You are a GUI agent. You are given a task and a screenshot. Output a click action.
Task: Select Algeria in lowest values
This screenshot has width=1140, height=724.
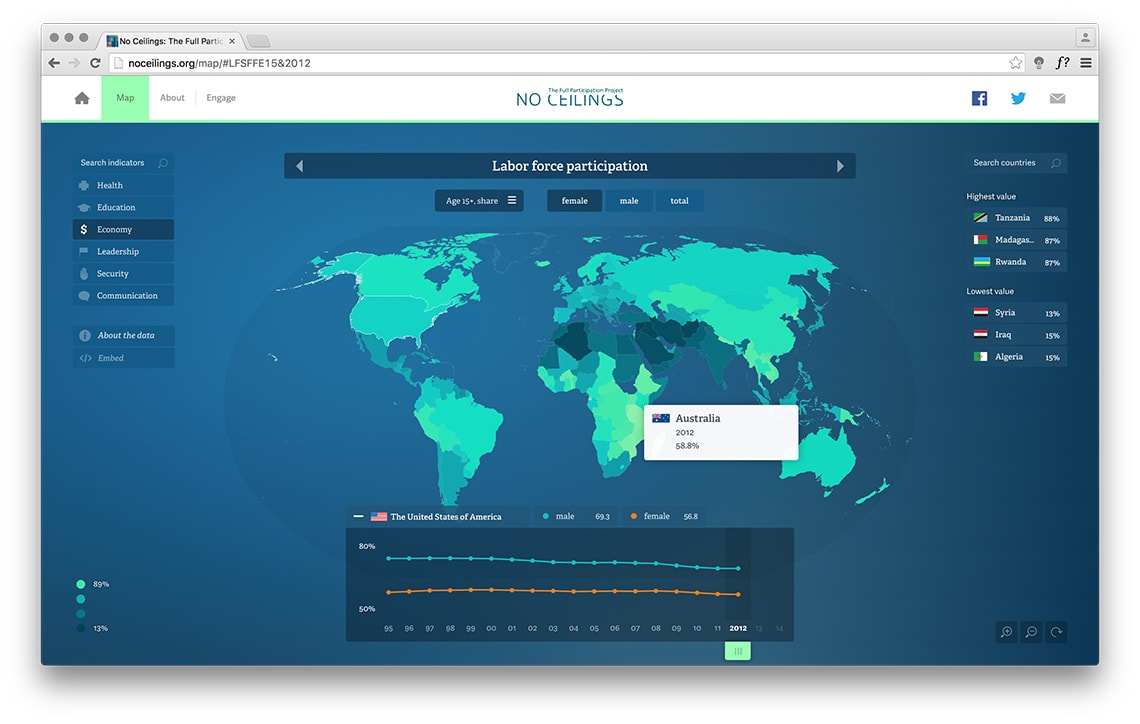[1016, 357]
